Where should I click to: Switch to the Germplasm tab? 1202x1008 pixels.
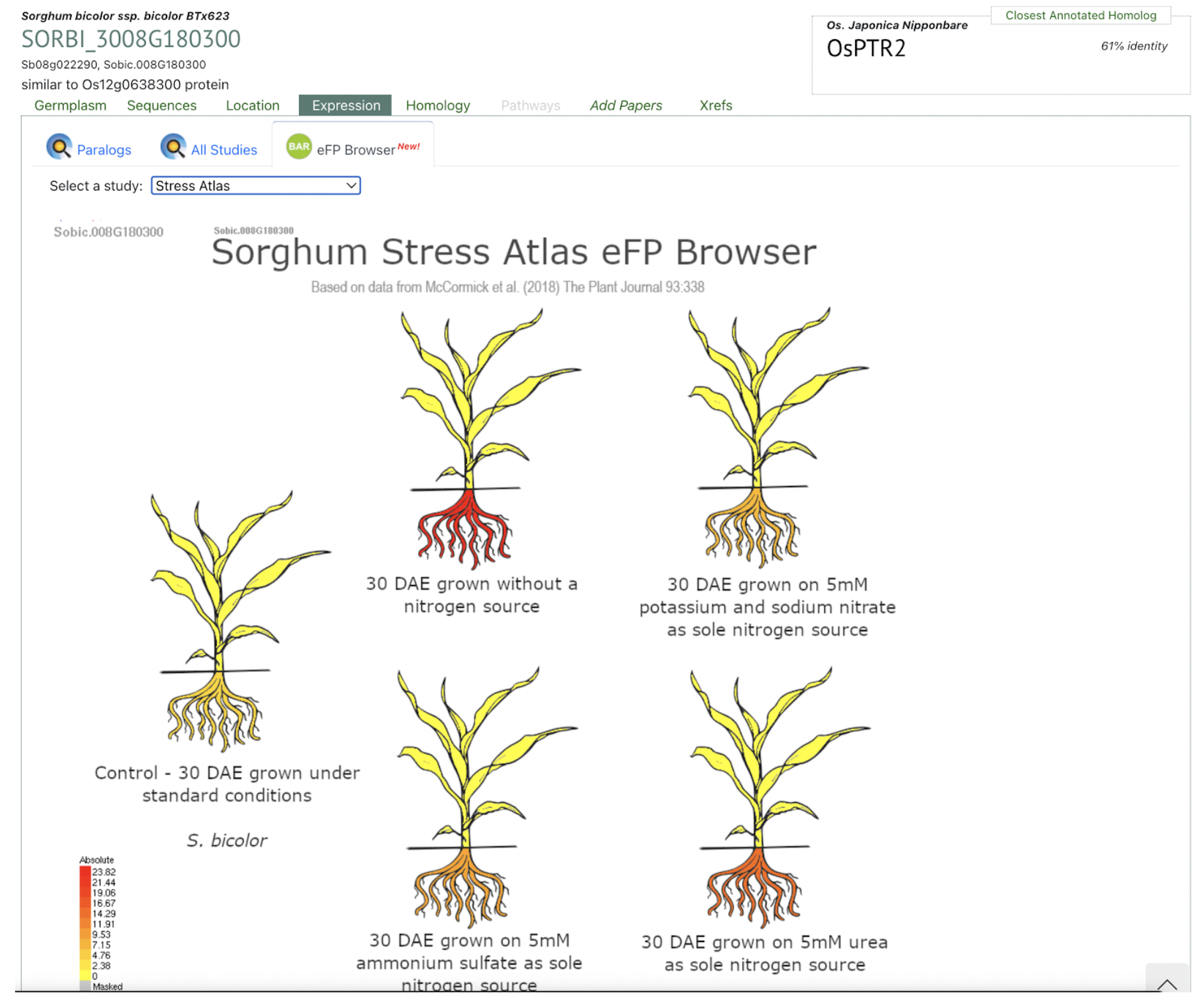tap(70, 106)
